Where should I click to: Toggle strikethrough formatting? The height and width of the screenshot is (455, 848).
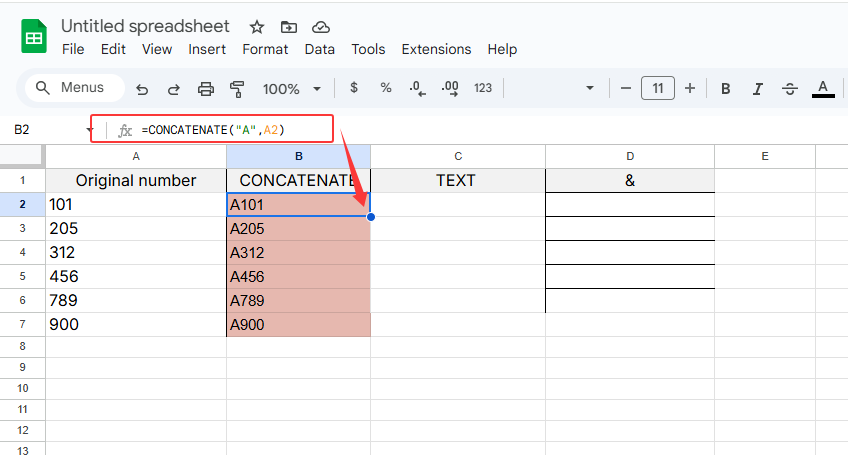[790, 88]
